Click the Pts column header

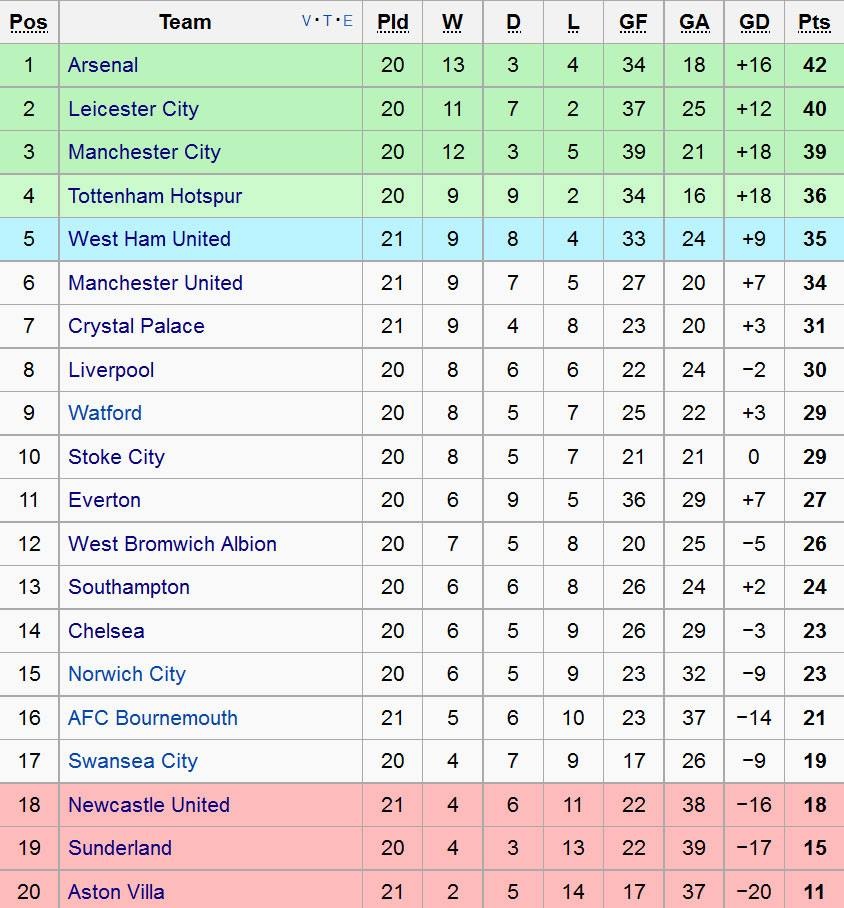[814, 22]
